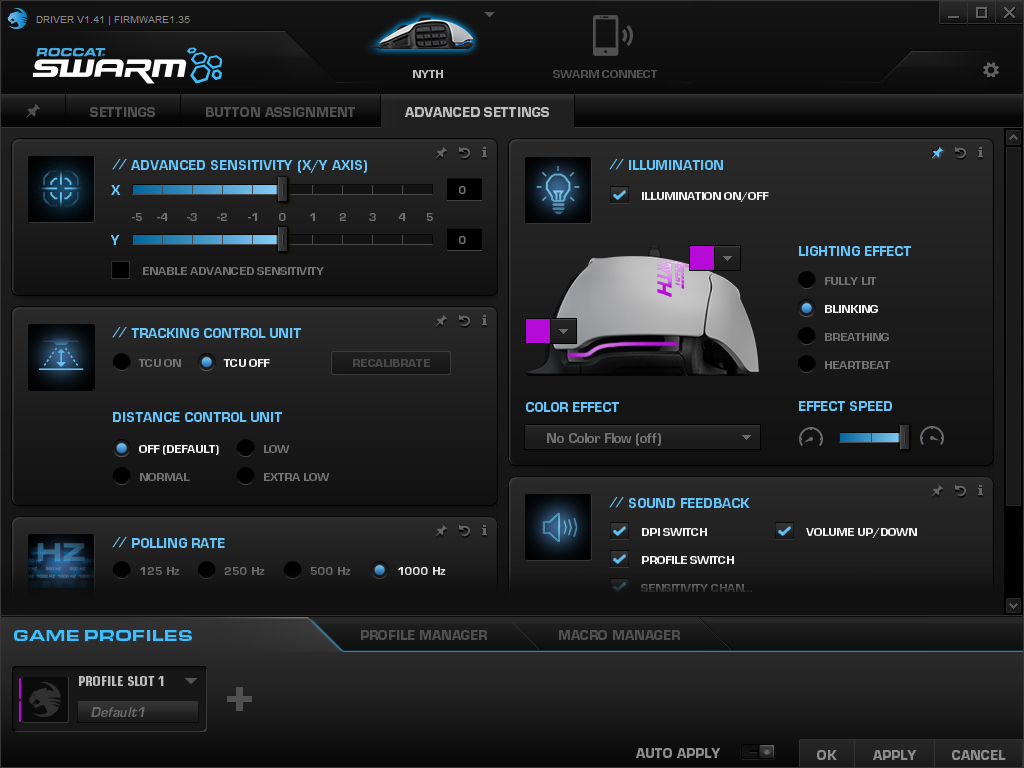The image size is (1024, 768).
Task: Add a new game profile with plus icon
Action: pyautogui.click(x=239, y=699)
